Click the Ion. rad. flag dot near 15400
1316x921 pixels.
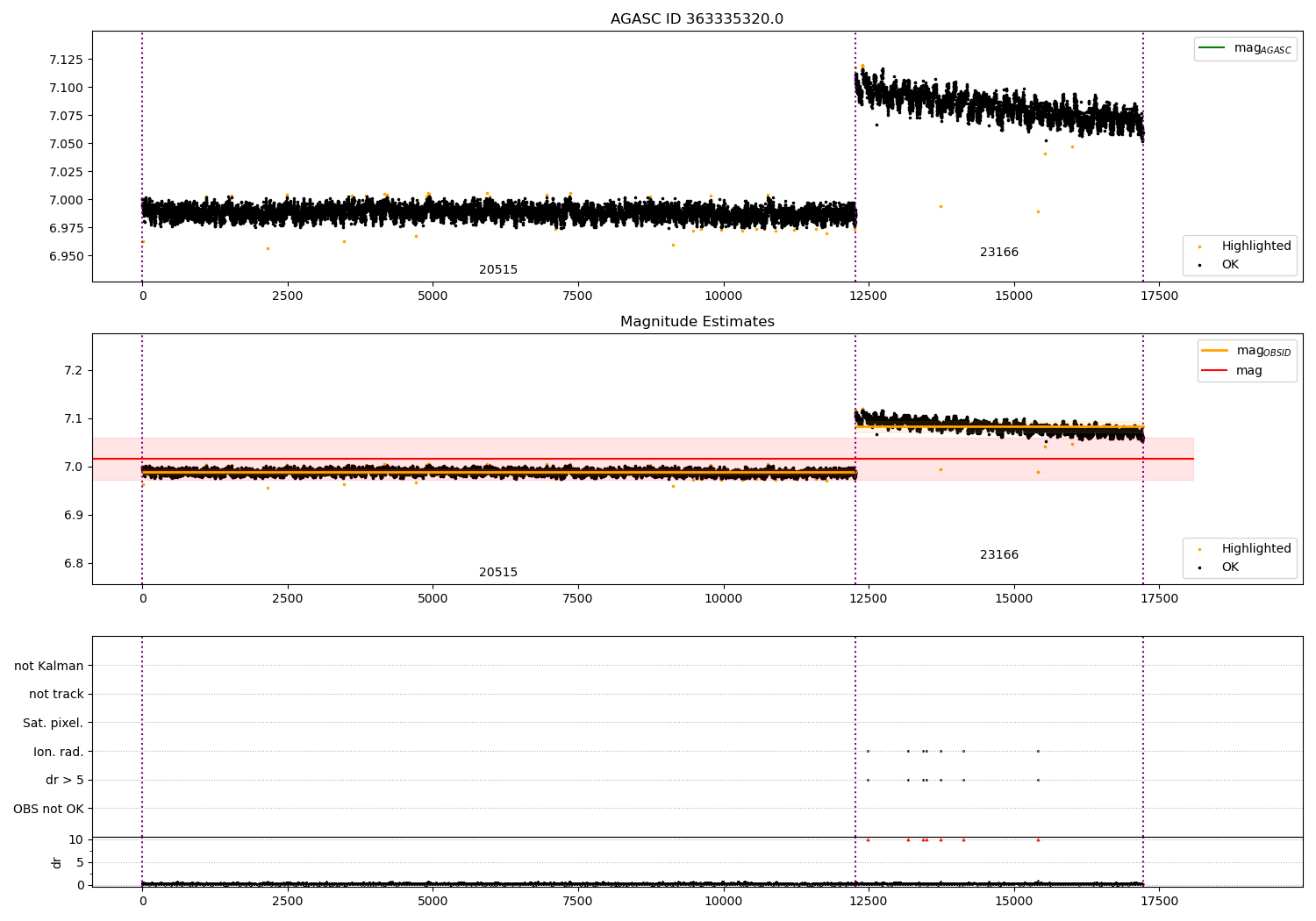point(1038,751)
